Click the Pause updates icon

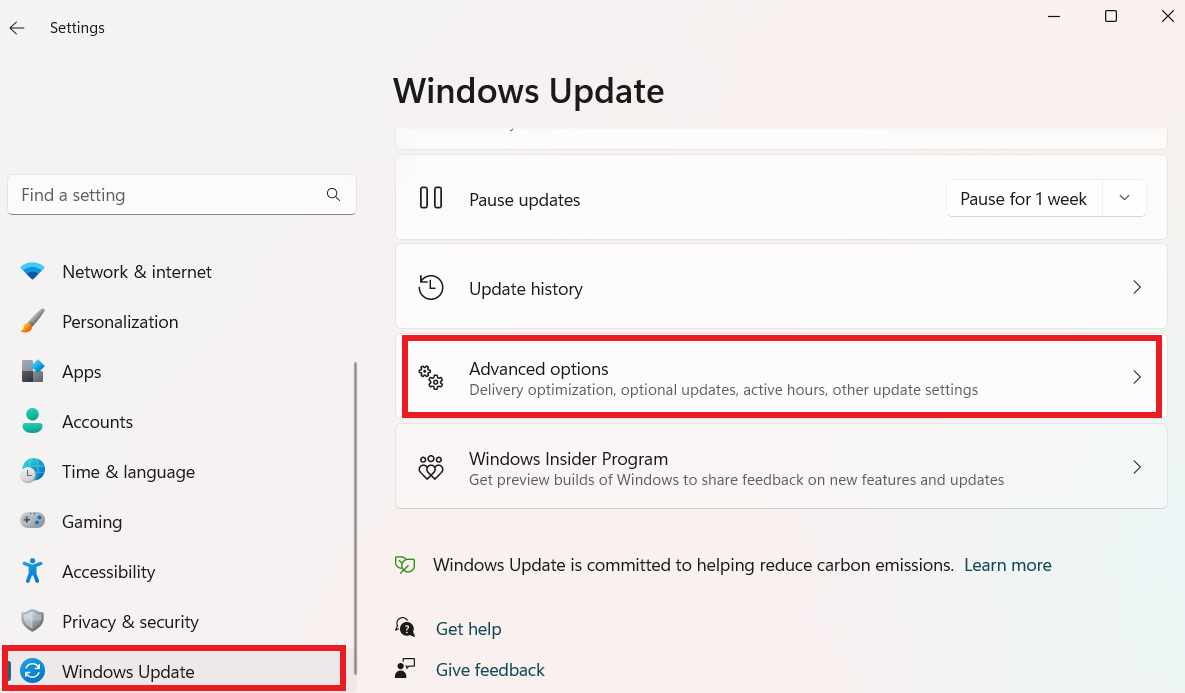[x=431, y=198]
